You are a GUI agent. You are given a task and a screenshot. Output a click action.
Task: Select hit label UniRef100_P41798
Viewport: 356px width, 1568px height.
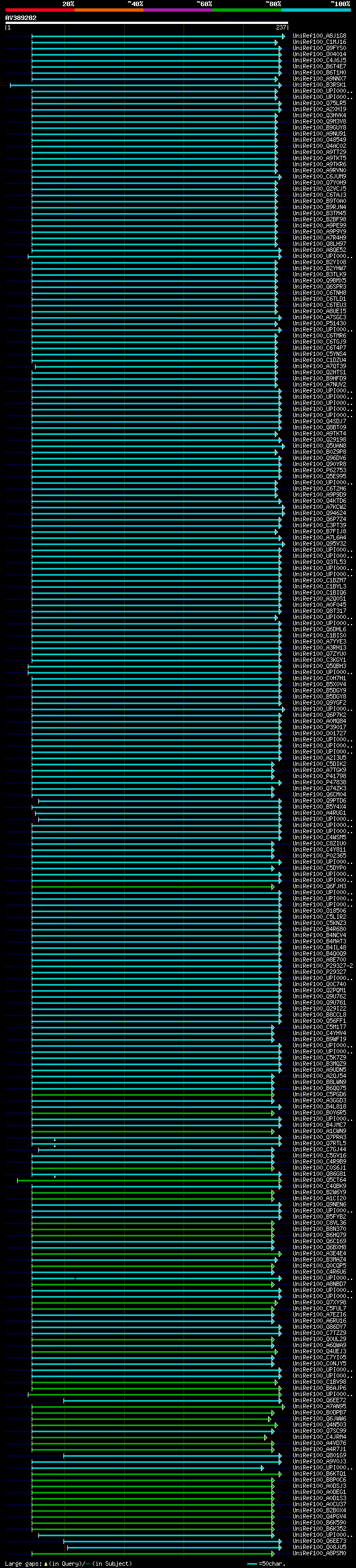319,776
